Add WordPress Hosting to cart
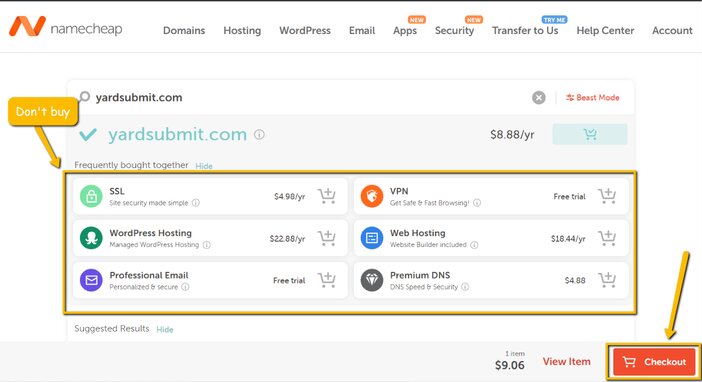 click(x=327, y=238)
